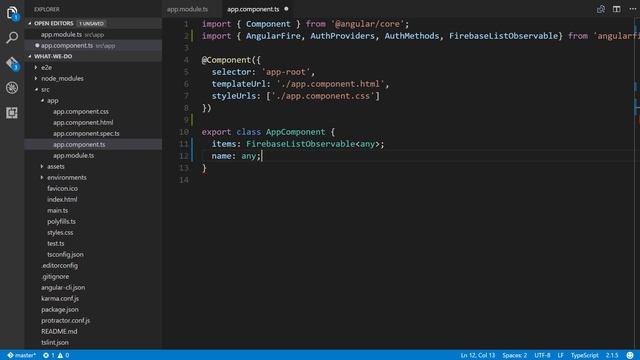Open the Search view in activity bar
The image size is (640, 360).
pos(12,38)
